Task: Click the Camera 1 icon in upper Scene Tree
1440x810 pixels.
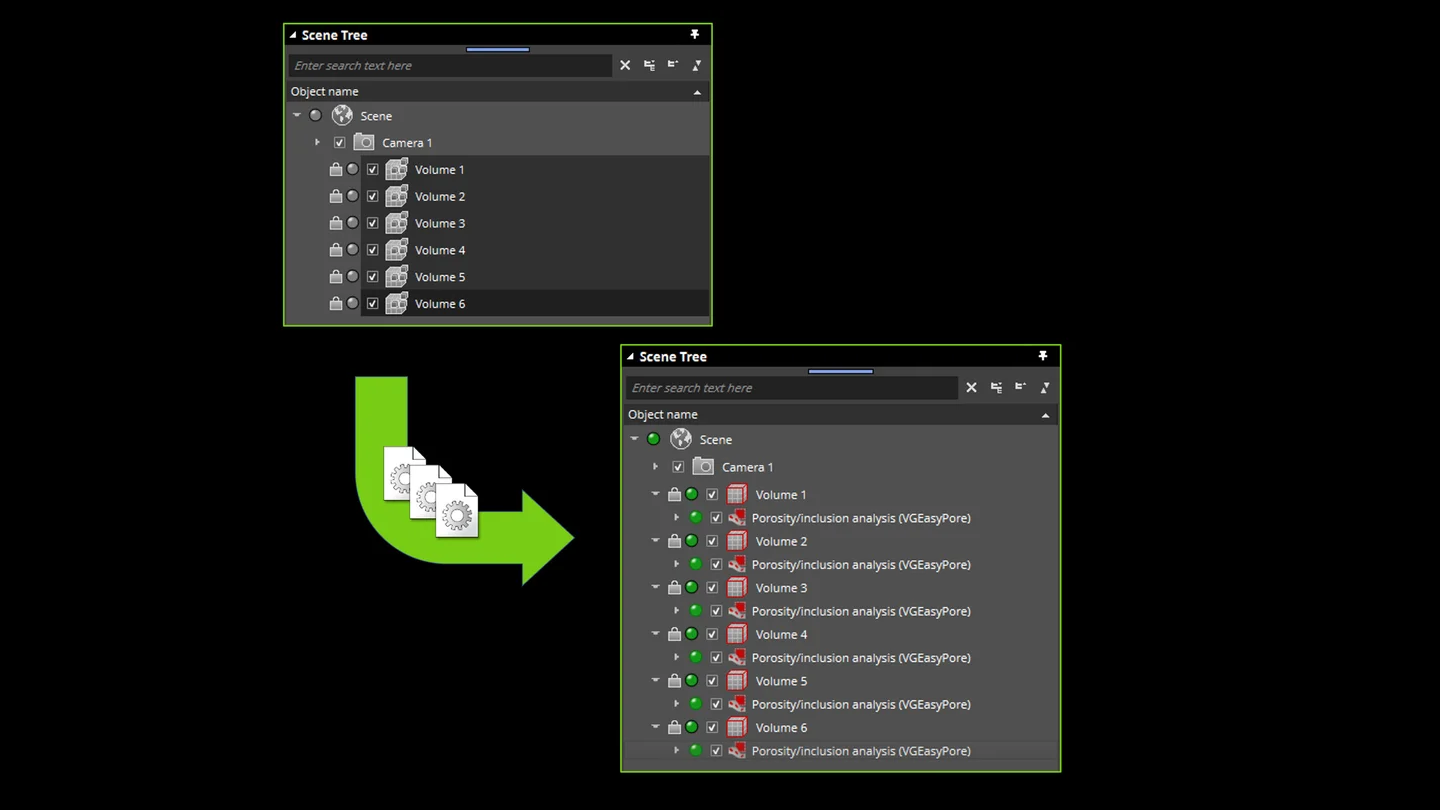Action: click(364, 142)
